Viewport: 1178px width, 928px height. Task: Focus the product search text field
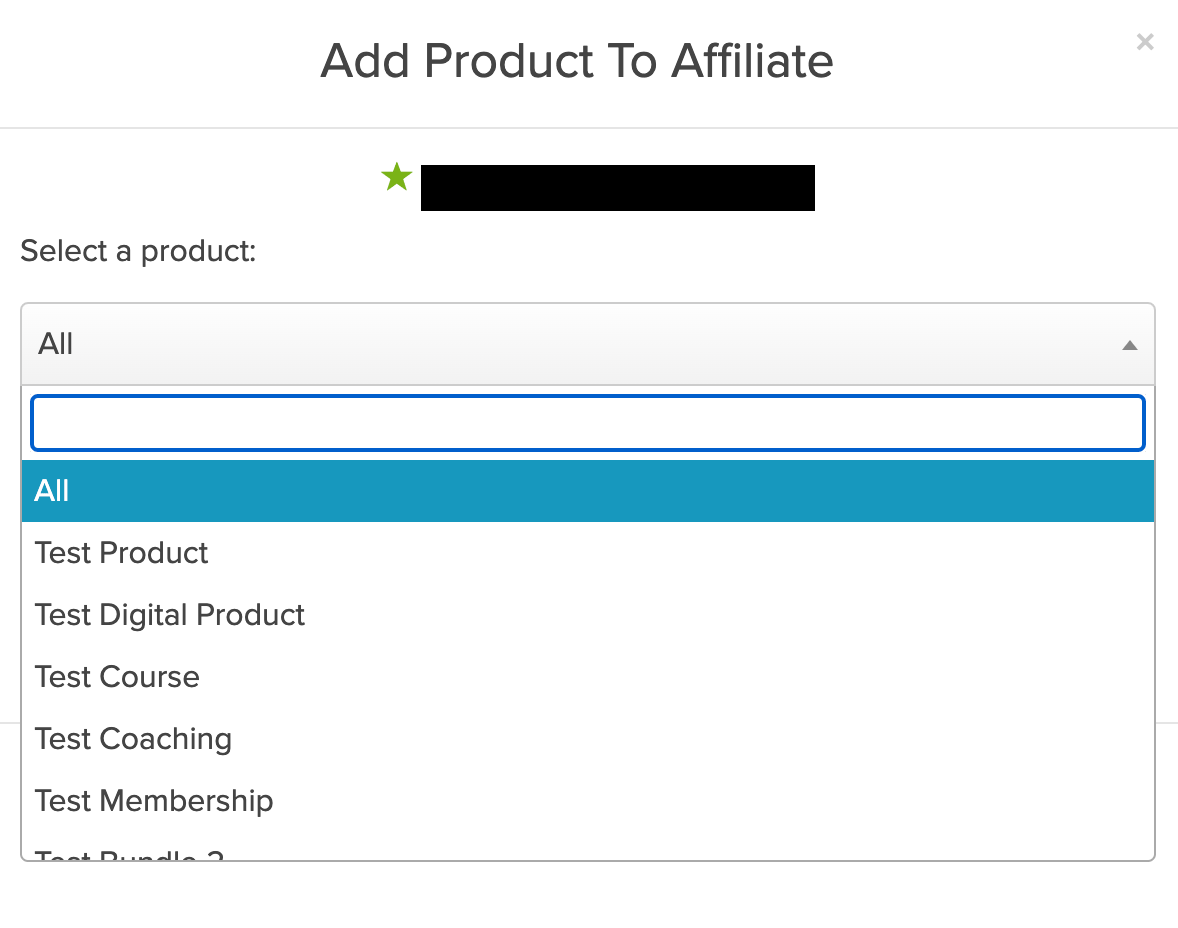(x=587, y=423)
